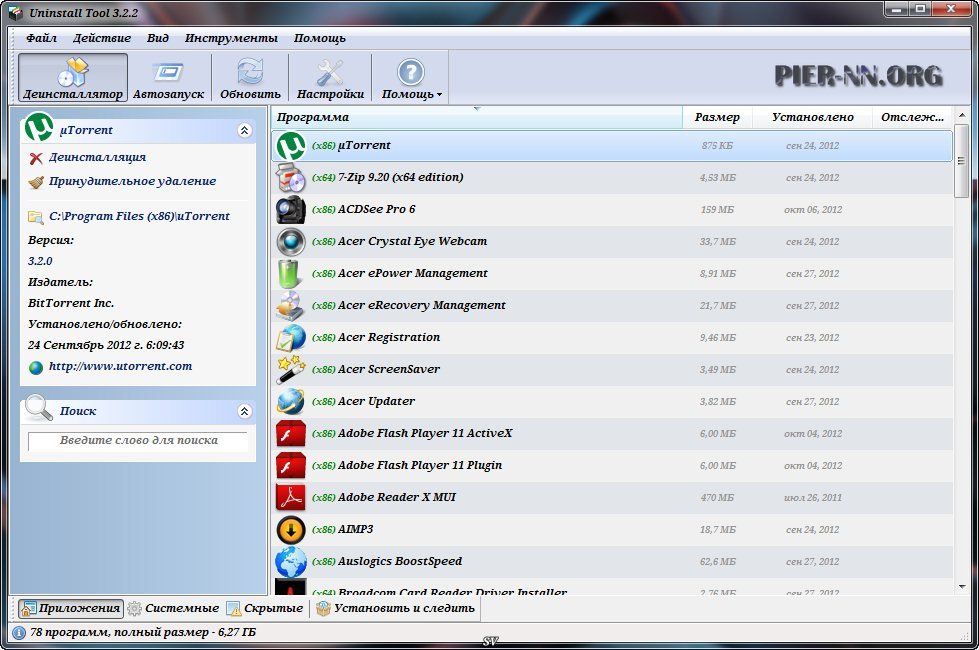The width and height of the screenshot is (979, 650).
Task: Select row text Adobe Reader X MUI
Action: 397,497
